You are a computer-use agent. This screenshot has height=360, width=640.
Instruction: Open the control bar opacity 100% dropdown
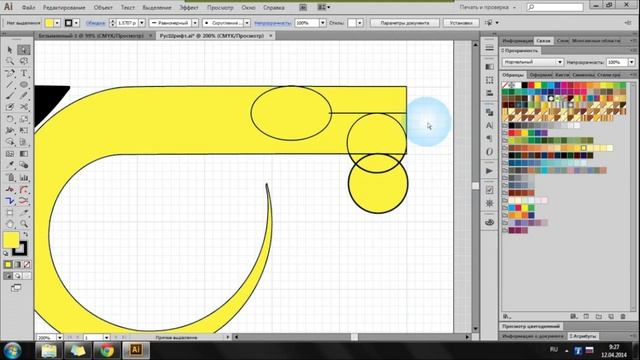322,23
